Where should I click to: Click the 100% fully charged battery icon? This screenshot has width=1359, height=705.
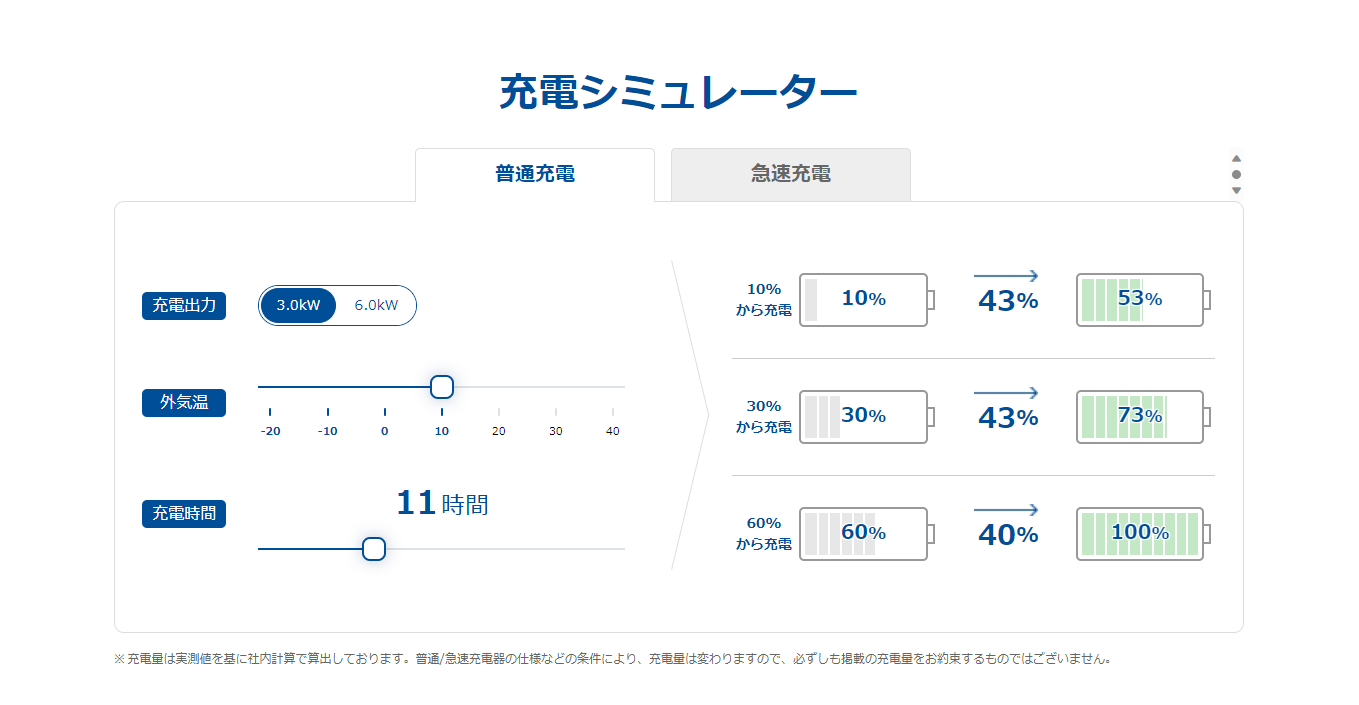point(1140,533)
